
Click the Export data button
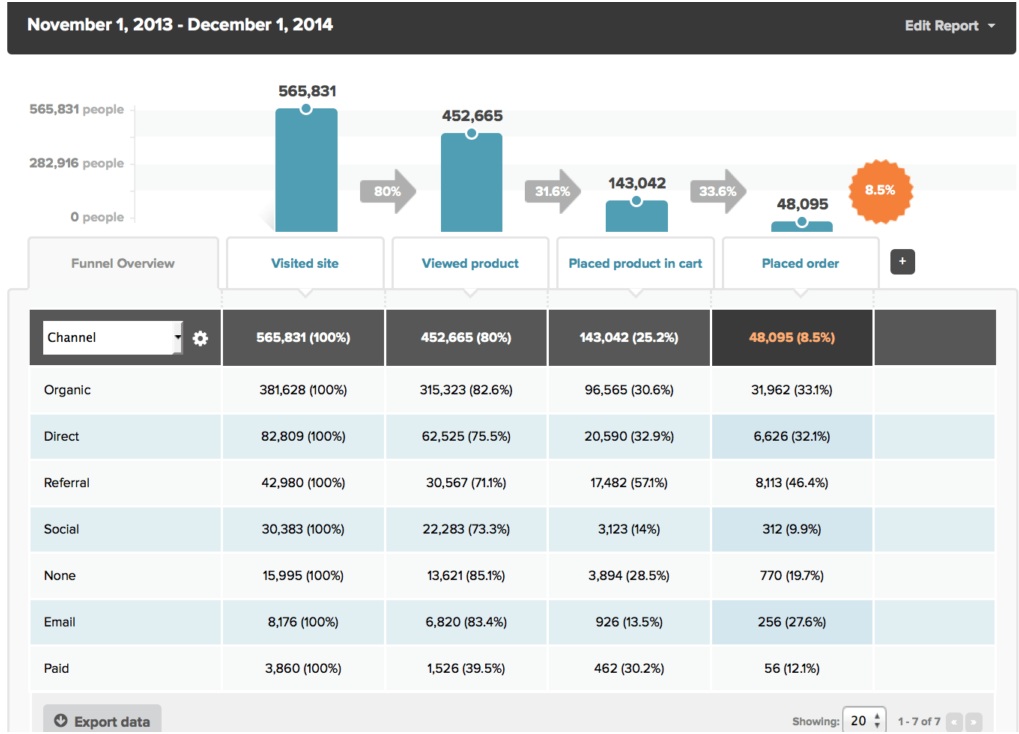point(101,719)
